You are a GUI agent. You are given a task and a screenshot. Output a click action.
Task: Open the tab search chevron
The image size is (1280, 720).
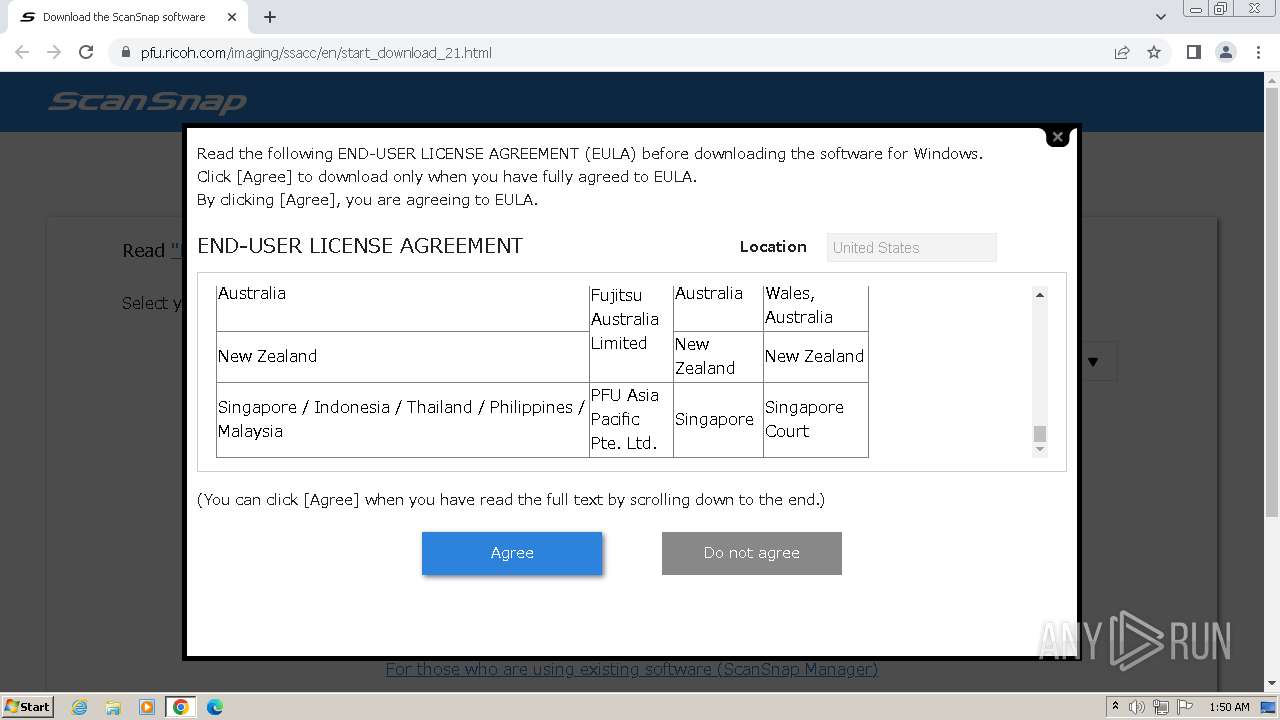click(x=1161, y=17)
